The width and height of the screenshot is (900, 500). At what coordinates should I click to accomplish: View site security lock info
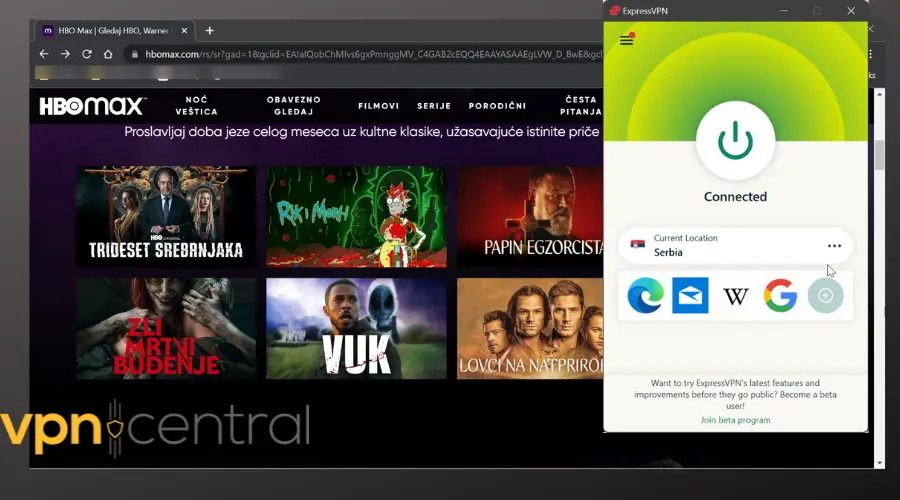(135, 55)
